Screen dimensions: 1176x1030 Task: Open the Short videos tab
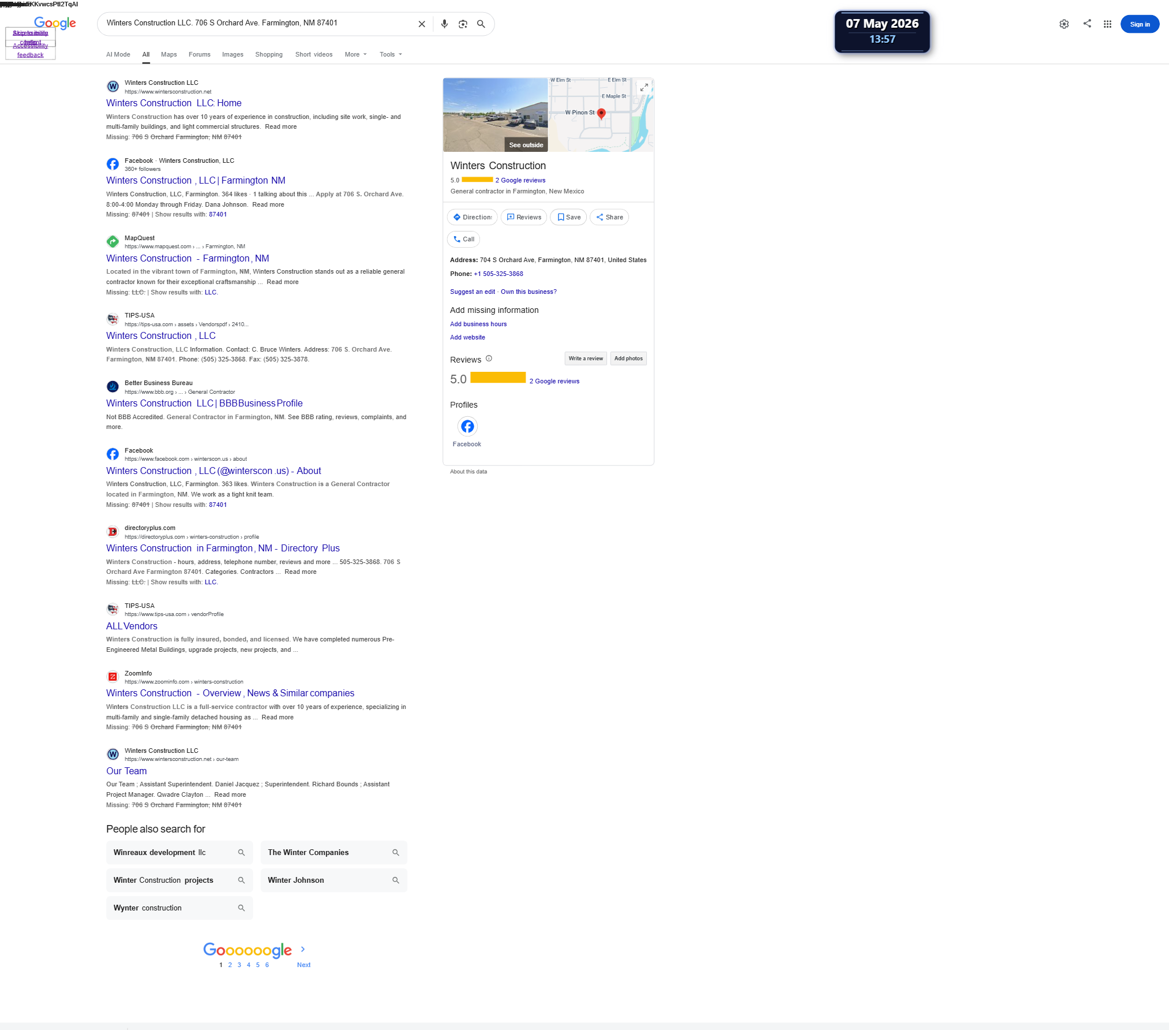[x=314, y=54]
